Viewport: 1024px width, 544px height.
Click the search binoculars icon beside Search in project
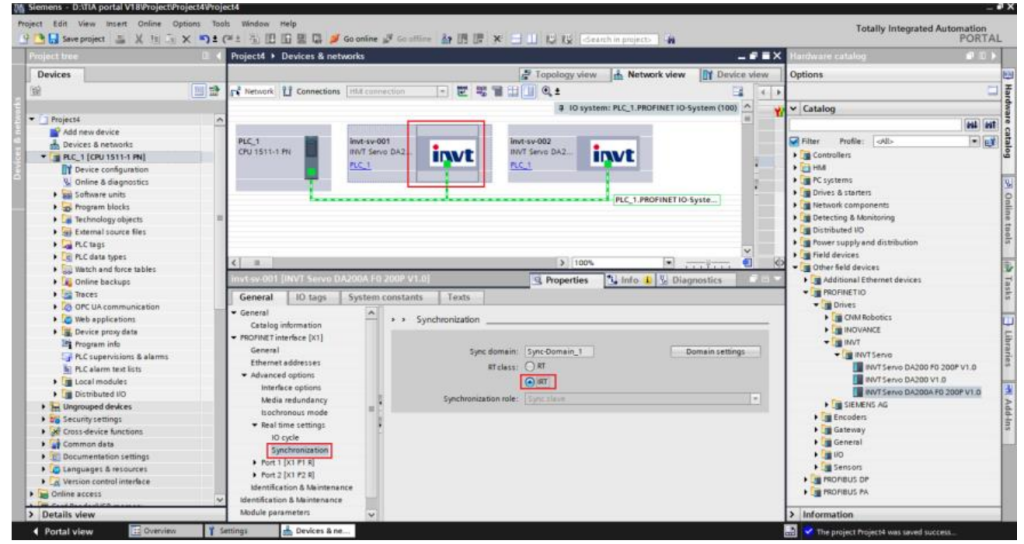(x=670, y=39)
